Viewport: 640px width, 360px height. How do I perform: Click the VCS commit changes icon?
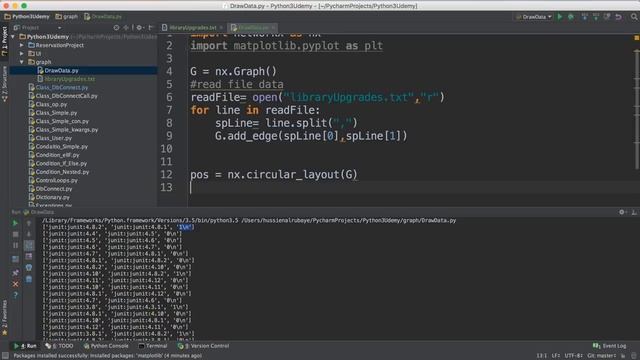coord(596,17)
